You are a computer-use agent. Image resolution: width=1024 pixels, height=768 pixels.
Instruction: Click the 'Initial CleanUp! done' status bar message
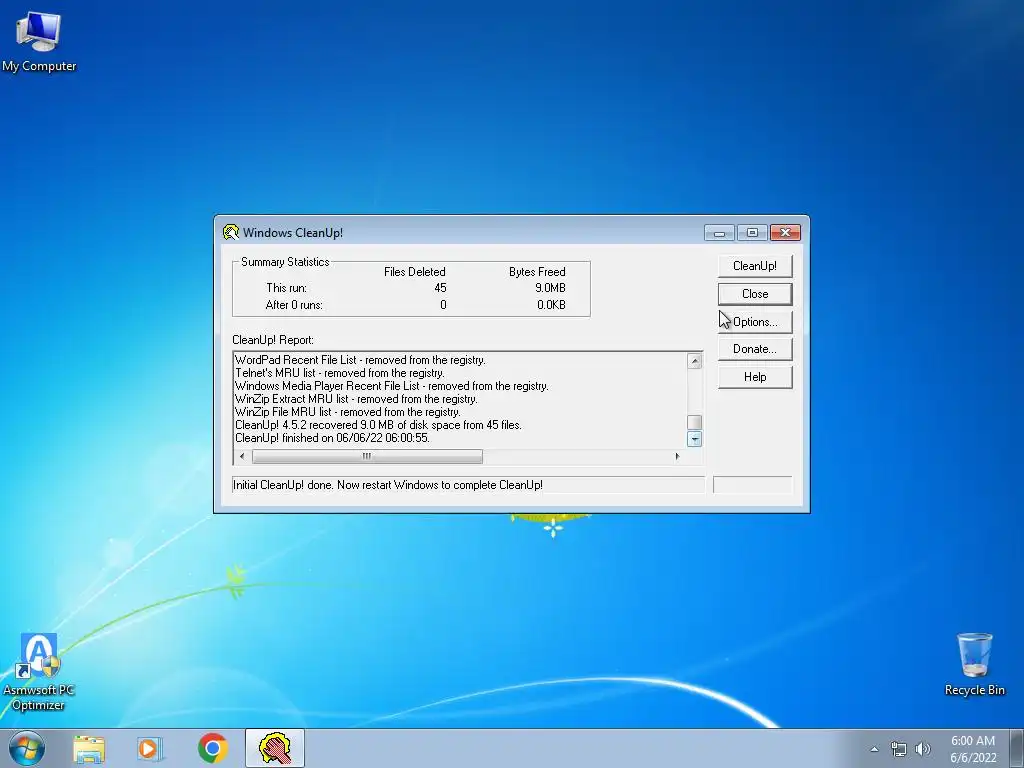pyautogui.click(x=468, y=485)
